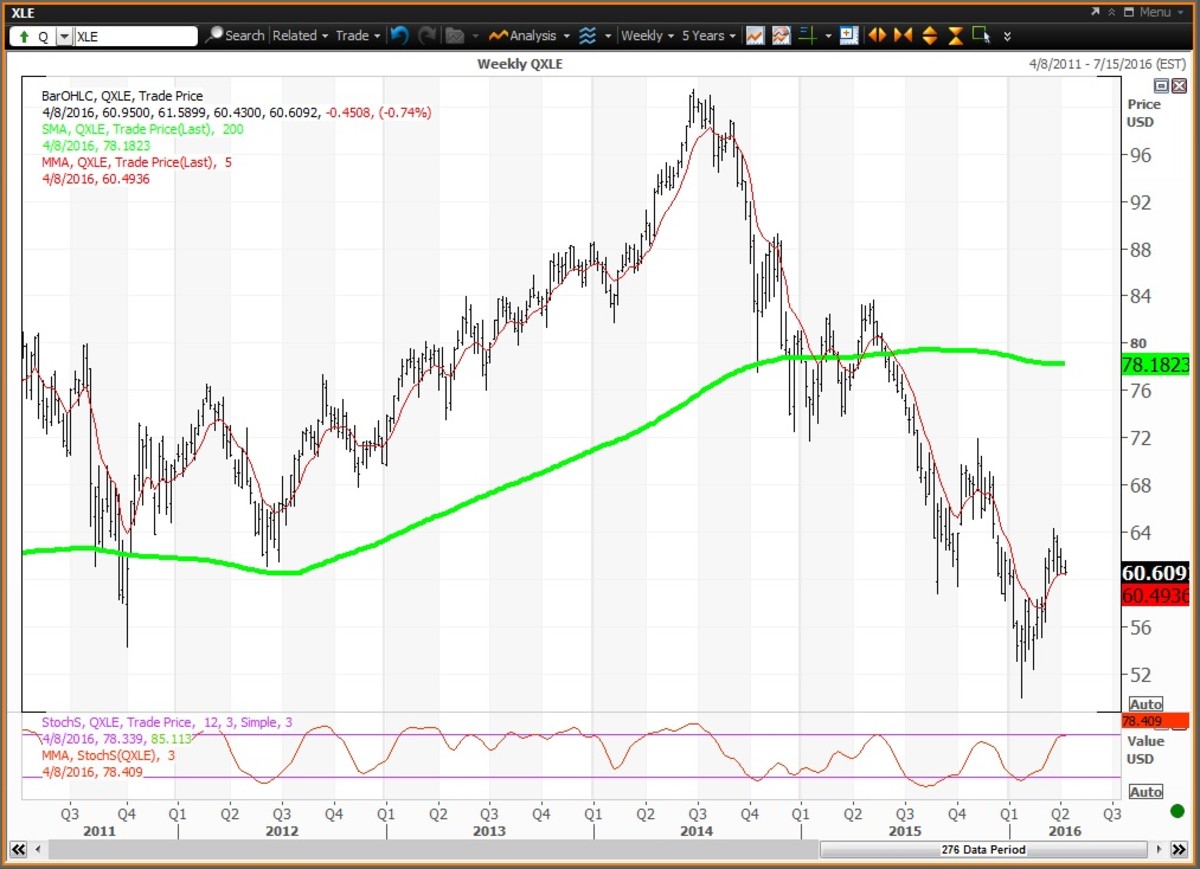Click the Weekly QXLE chart title
1200x869 pixels.
coord(518,64)
